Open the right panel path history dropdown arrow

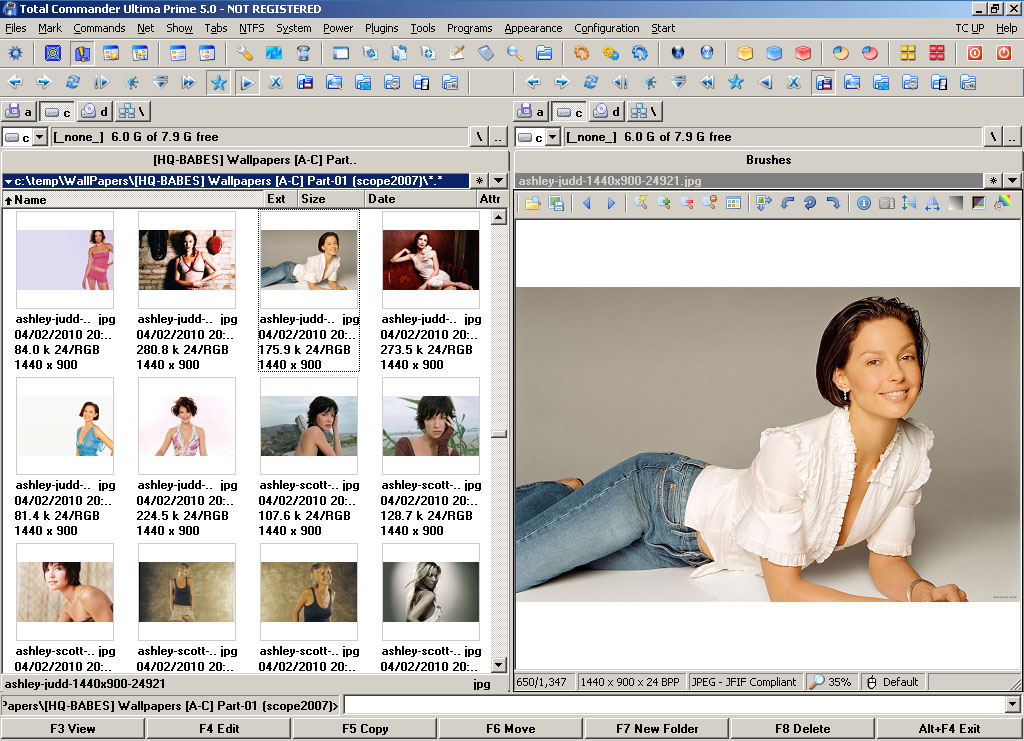click(x=1013, y=181)
